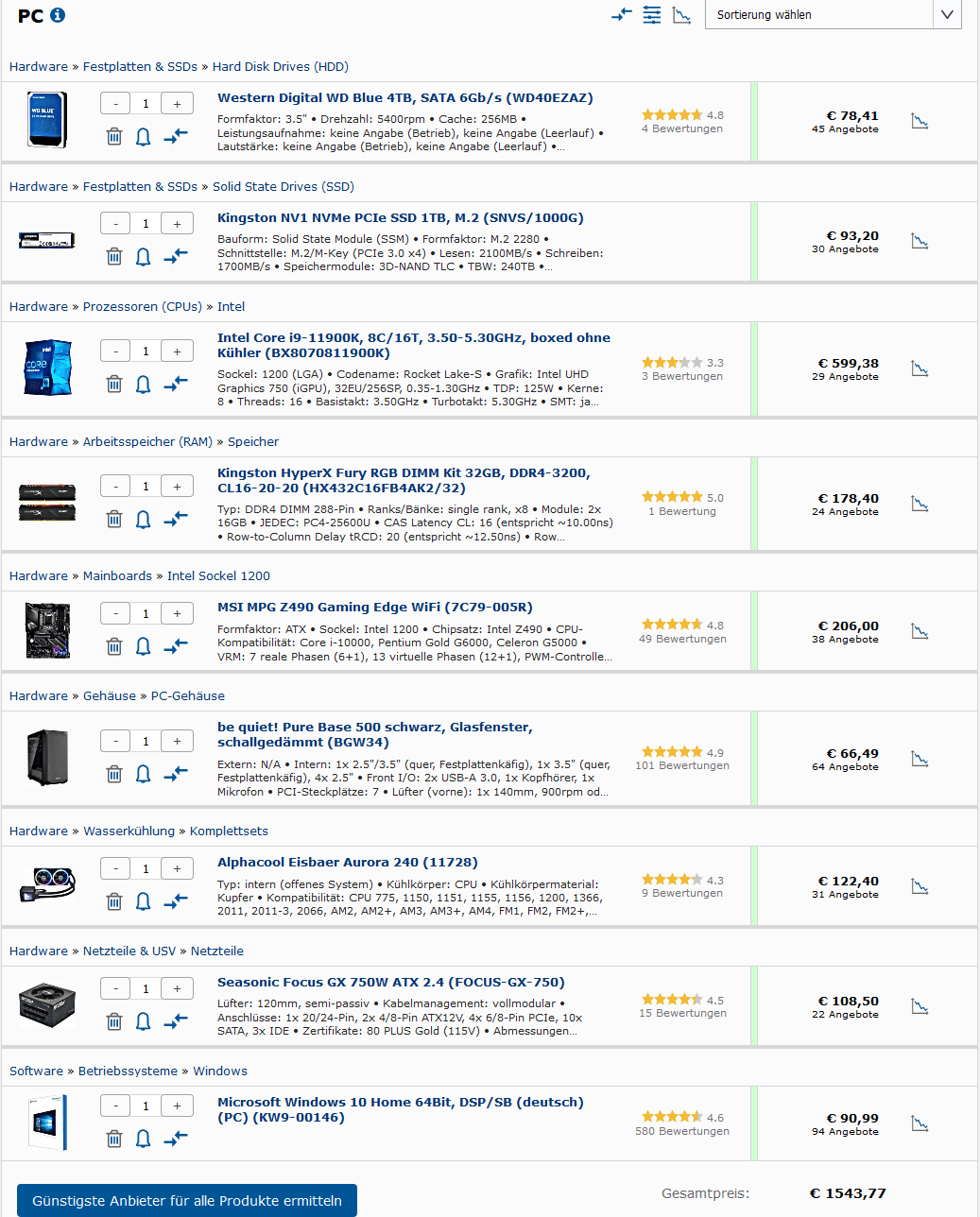Open the filter settings sliders icon at top
The height and width of the screenshot is (1217, 980).
(x=652, y=15)
